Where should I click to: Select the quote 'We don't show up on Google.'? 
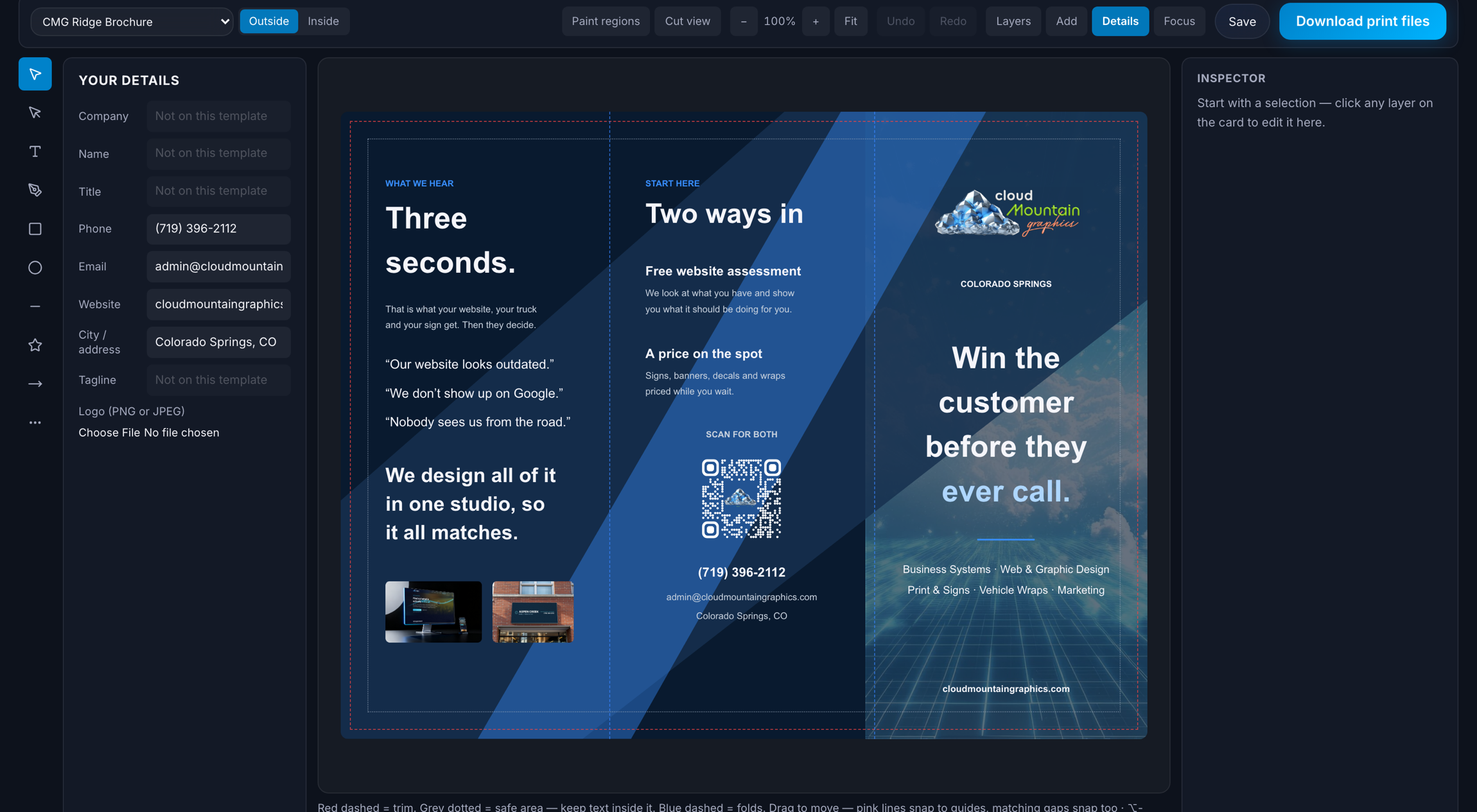[474, 393]
